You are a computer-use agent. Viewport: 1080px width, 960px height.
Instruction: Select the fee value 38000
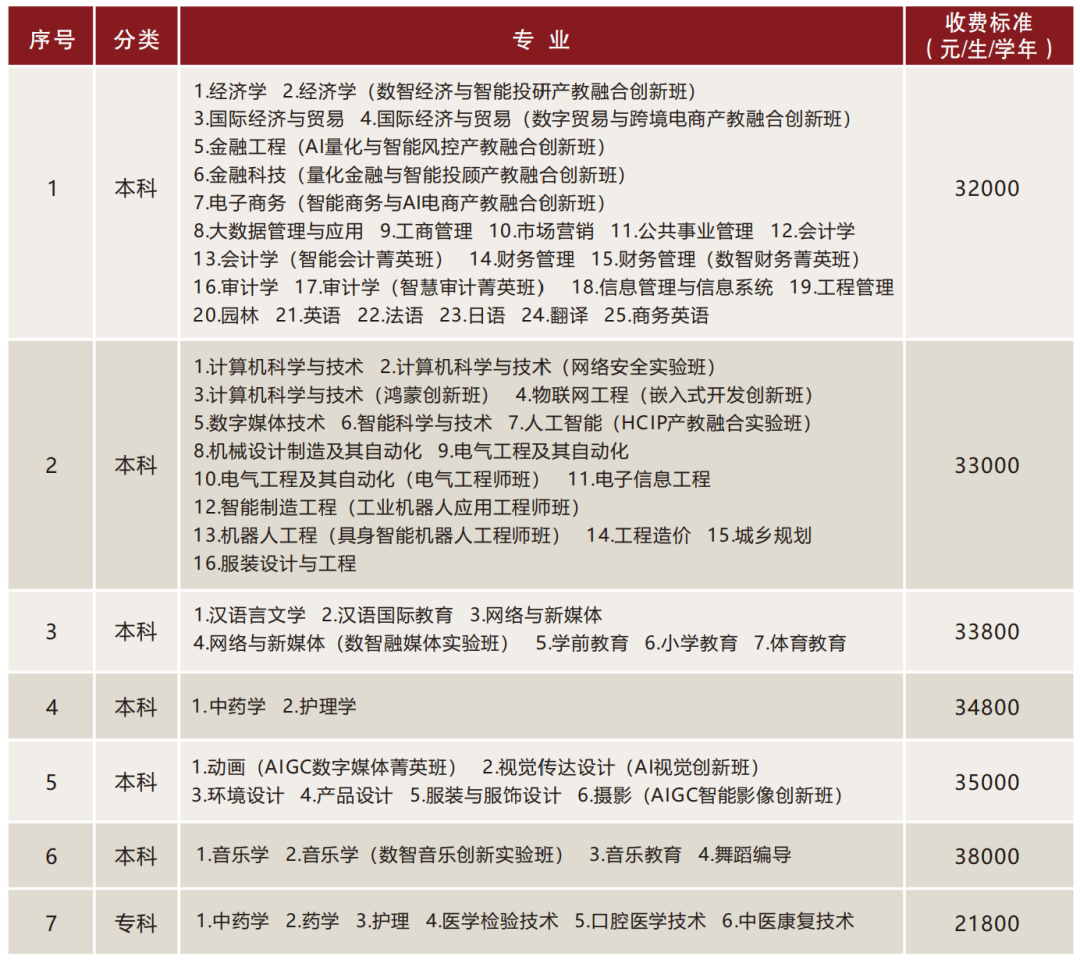[x=987, y=856]
